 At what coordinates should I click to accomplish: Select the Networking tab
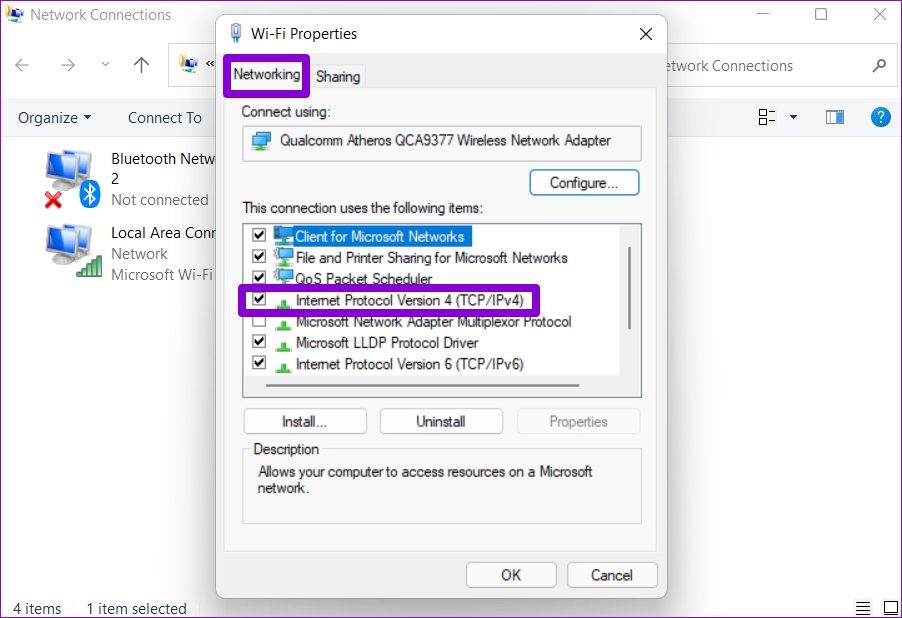(265, 74)
